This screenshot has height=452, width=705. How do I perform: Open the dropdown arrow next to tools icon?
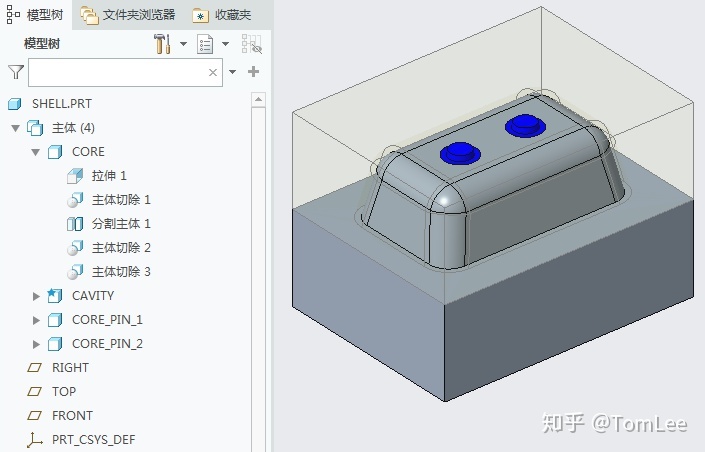click(184, 44)
